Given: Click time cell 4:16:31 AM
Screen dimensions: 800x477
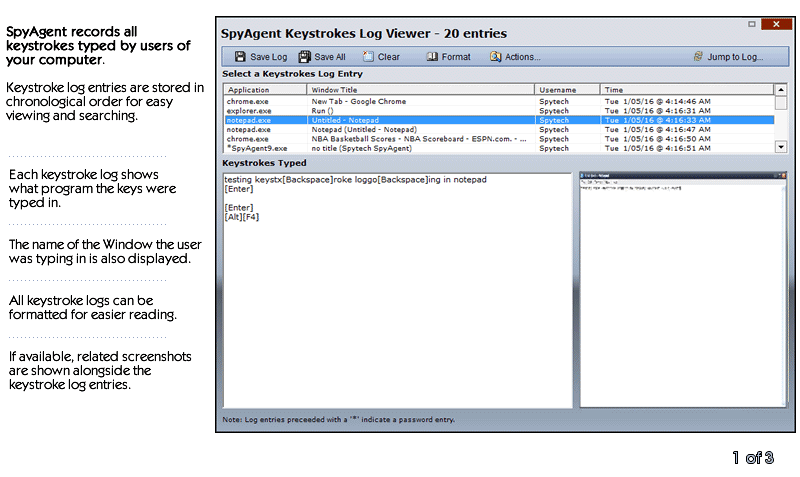Looking at the screenshot, I should (658, 111).
